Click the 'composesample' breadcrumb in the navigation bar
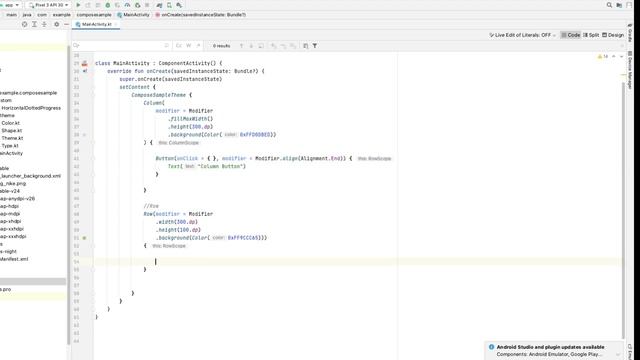 pyautogui.click(x=94, y=15)
